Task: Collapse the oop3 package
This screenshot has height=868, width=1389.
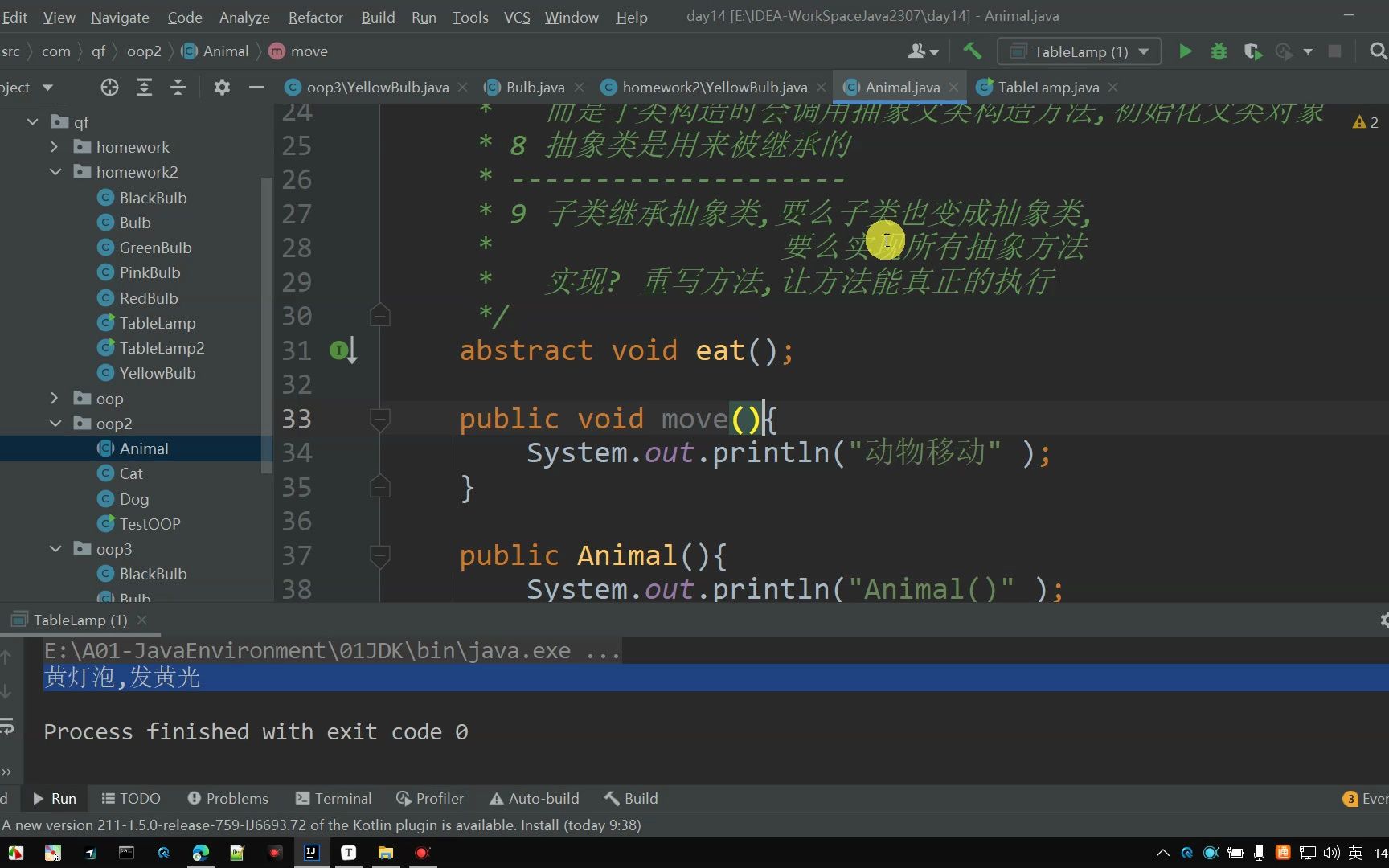Action: (55, 549)
